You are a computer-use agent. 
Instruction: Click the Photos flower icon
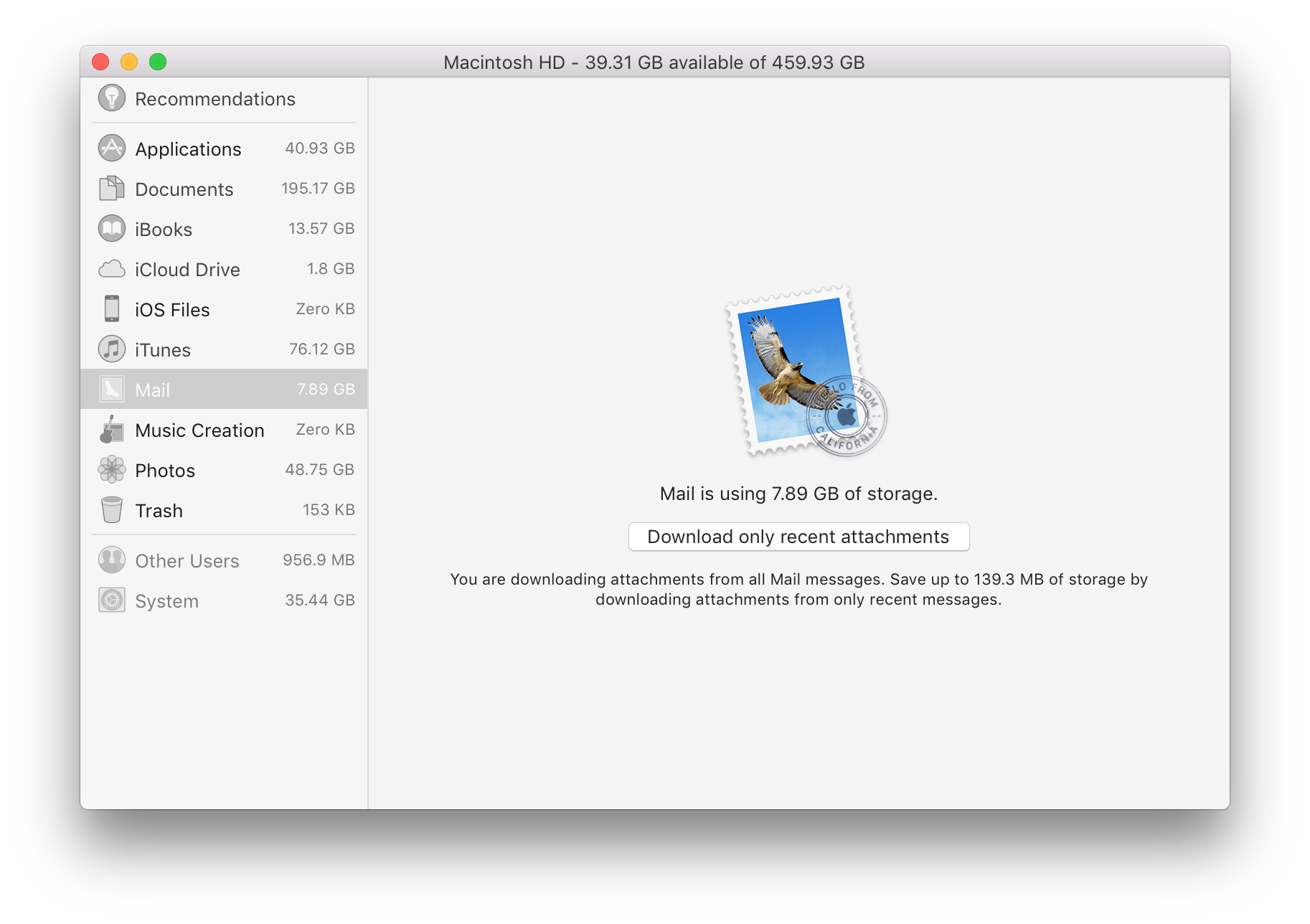tap(112, 470)
